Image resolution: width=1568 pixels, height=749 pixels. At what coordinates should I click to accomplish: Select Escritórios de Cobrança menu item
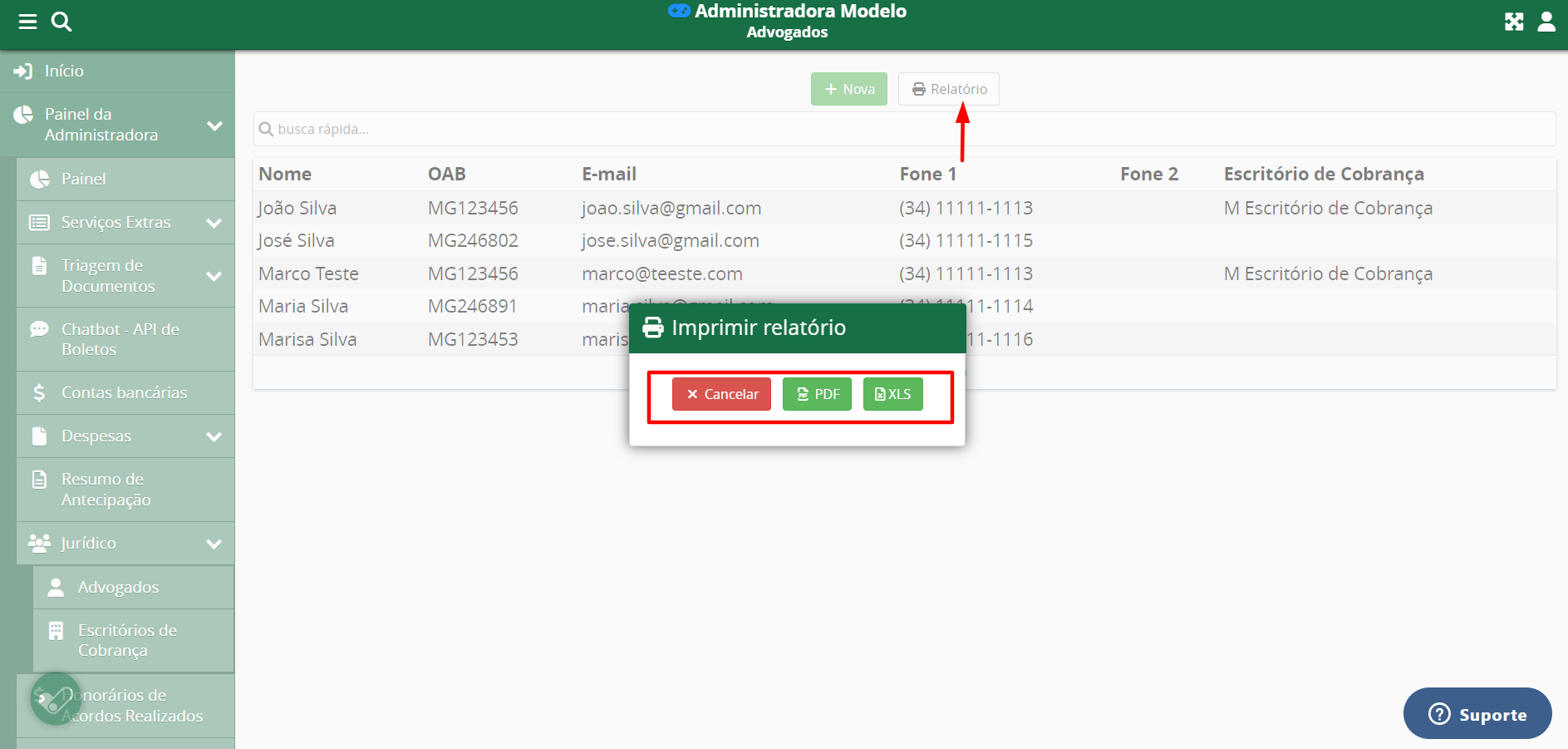(x=127, y=640)
